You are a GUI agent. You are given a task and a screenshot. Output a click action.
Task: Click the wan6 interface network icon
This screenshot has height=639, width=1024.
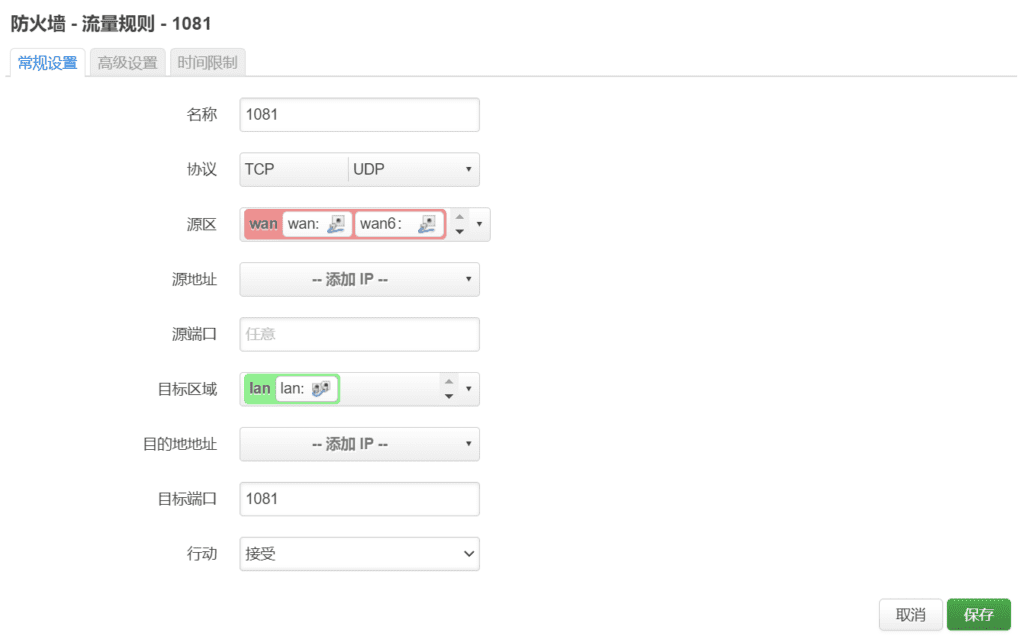(x=427, y=224)
